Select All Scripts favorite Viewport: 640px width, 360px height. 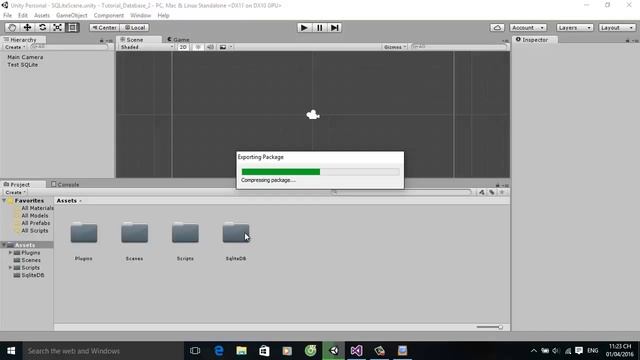[x=34, y=231]
